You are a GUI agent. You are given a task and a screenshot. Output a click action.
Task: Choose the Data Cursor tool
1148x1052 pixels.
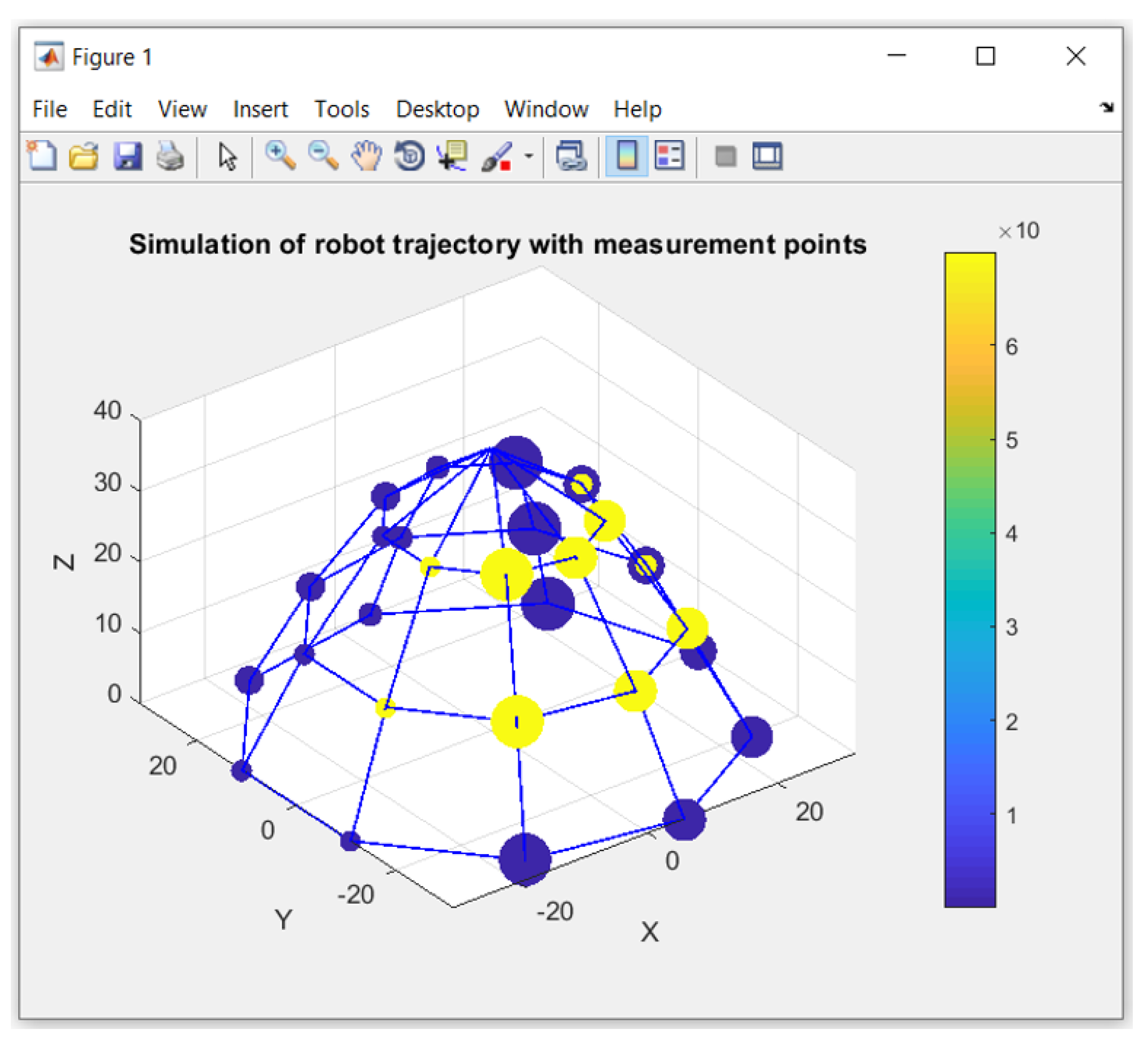[453, 156]
